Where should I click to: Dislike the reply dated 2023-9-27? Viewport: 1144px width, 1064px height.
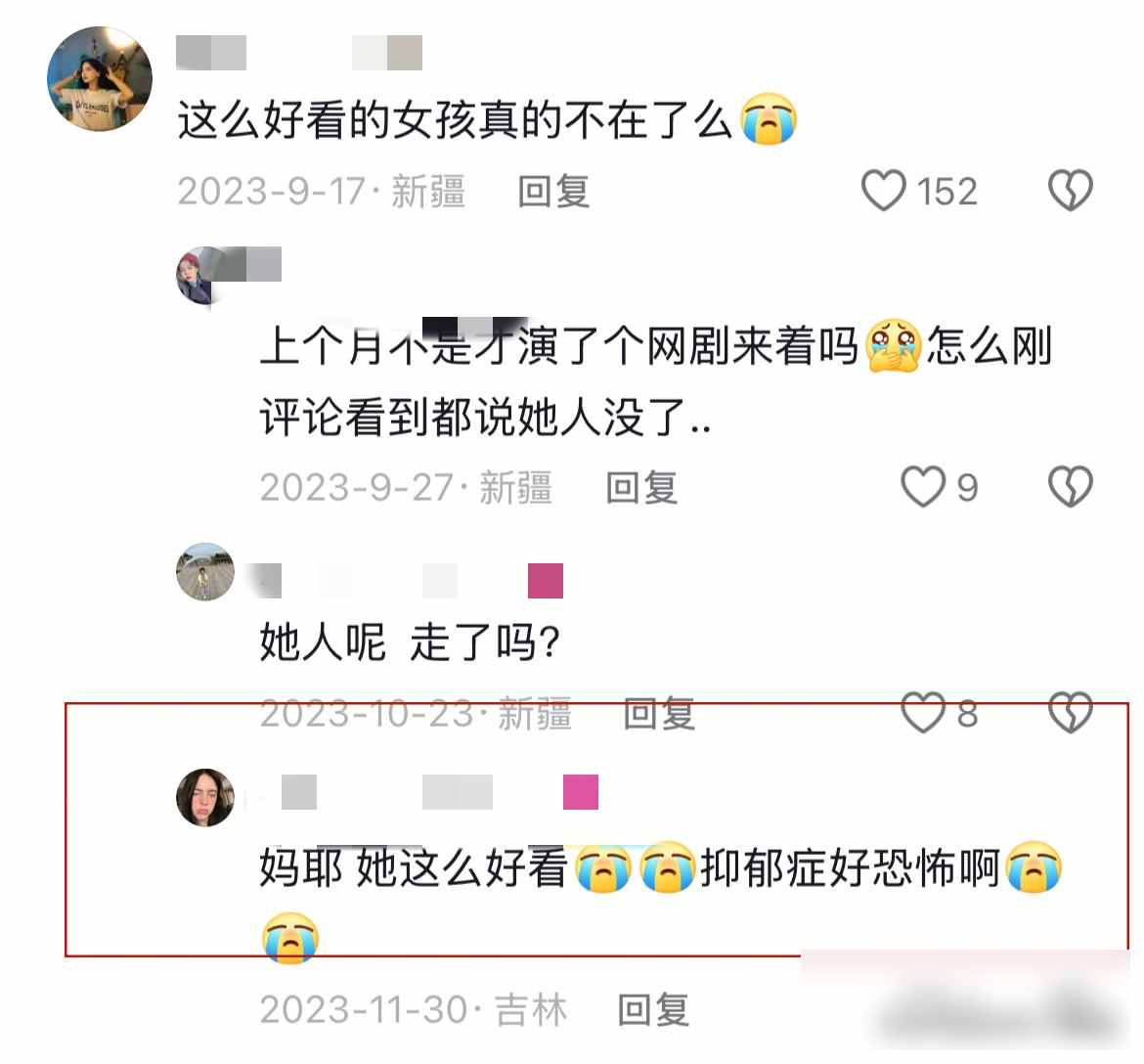(x=1071, y=487)
